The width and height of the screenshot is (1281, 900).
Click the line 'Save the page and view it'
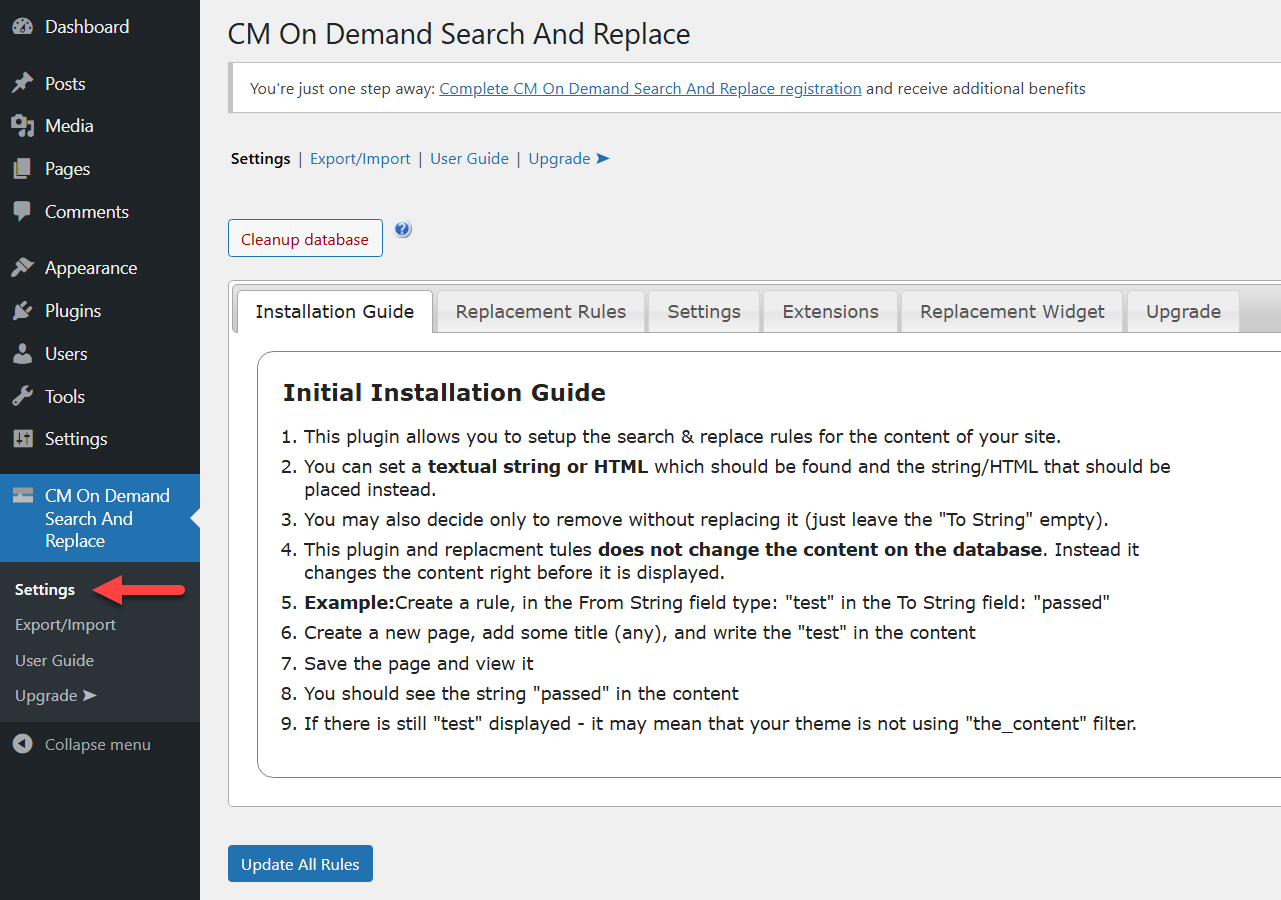[x=419, y=663]
